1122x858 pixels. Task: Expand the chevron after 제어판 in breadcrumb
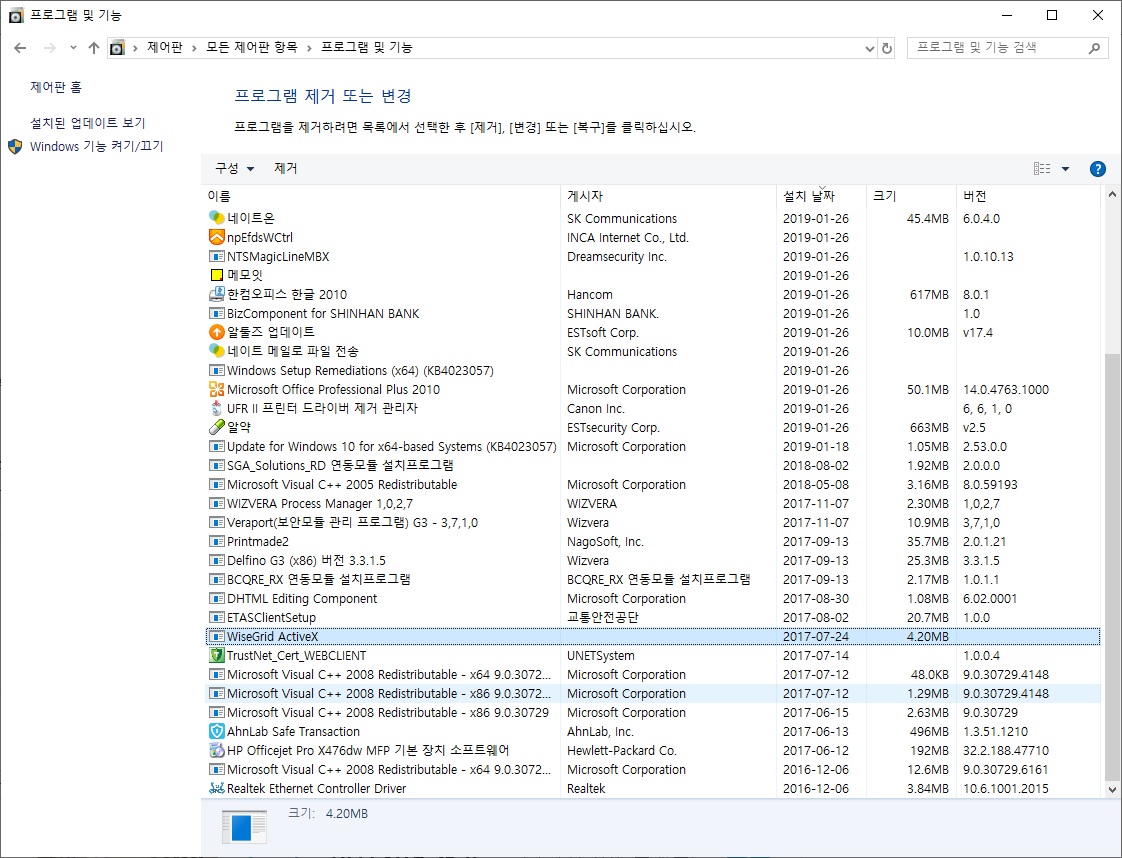194,48
